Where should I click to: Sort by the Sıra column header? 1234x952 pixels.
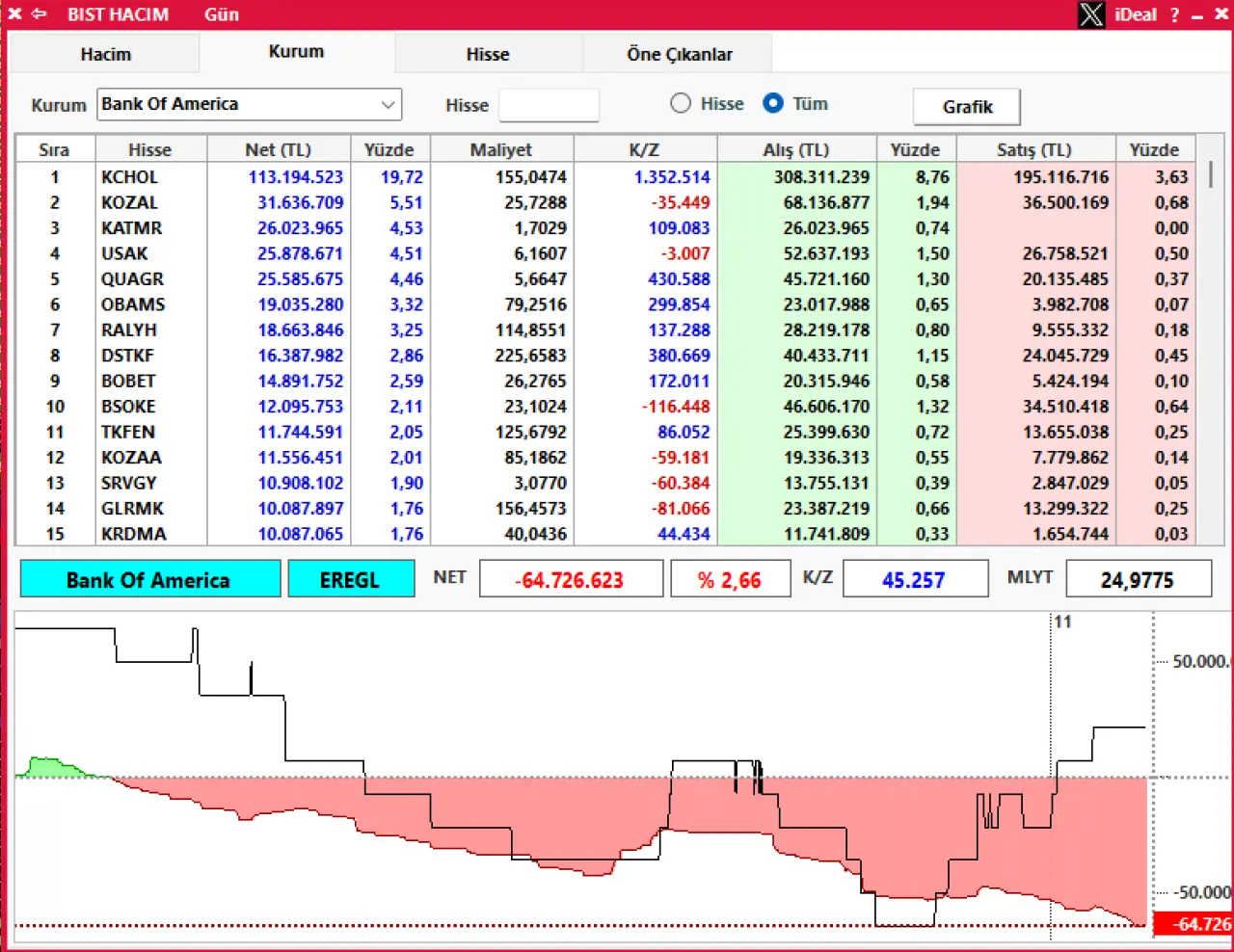[54, 149]
